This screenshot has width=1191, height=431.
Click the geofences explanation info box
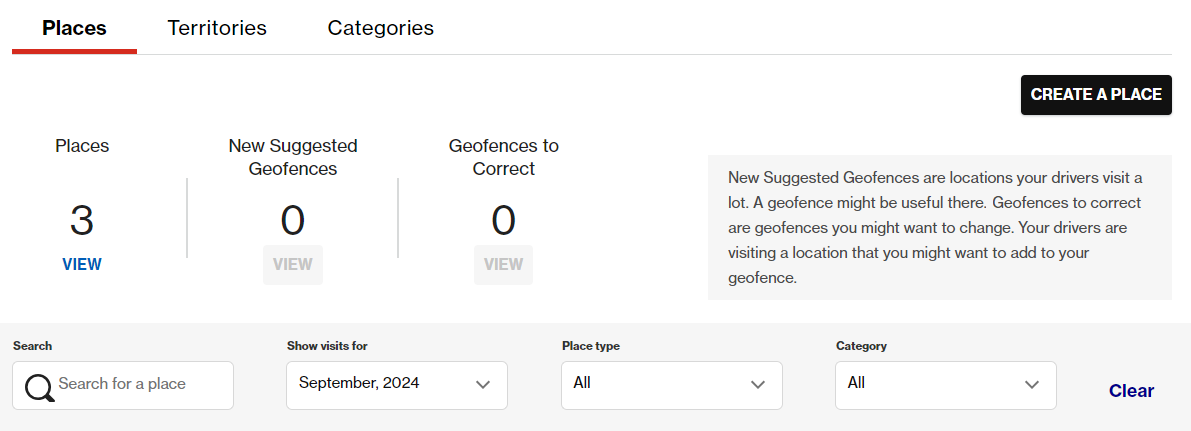tap(940, 228)
